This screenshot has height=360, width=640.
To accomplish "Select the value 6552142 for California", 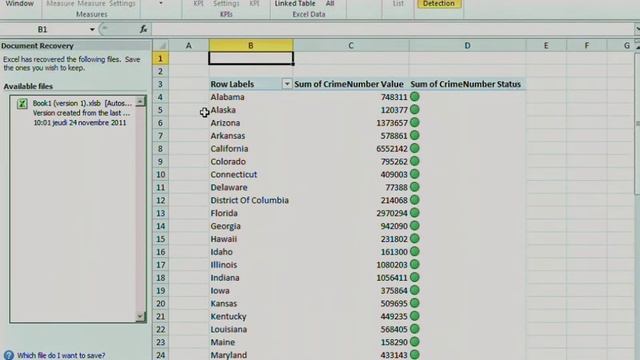I will (392, 149).
